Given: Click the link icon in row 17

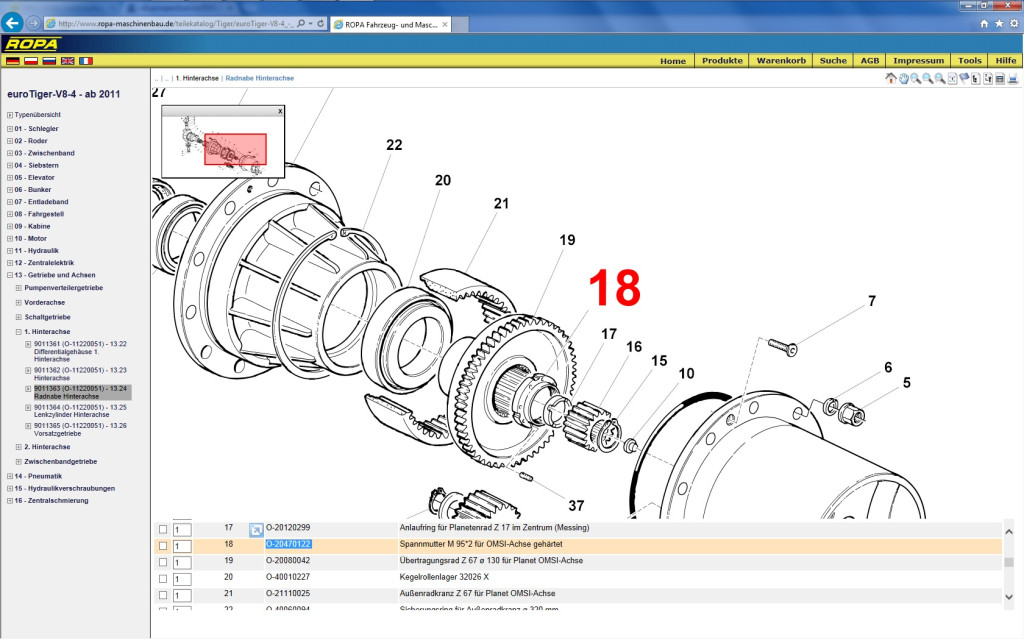Looking at the screenshot, I should click(256, 530).
